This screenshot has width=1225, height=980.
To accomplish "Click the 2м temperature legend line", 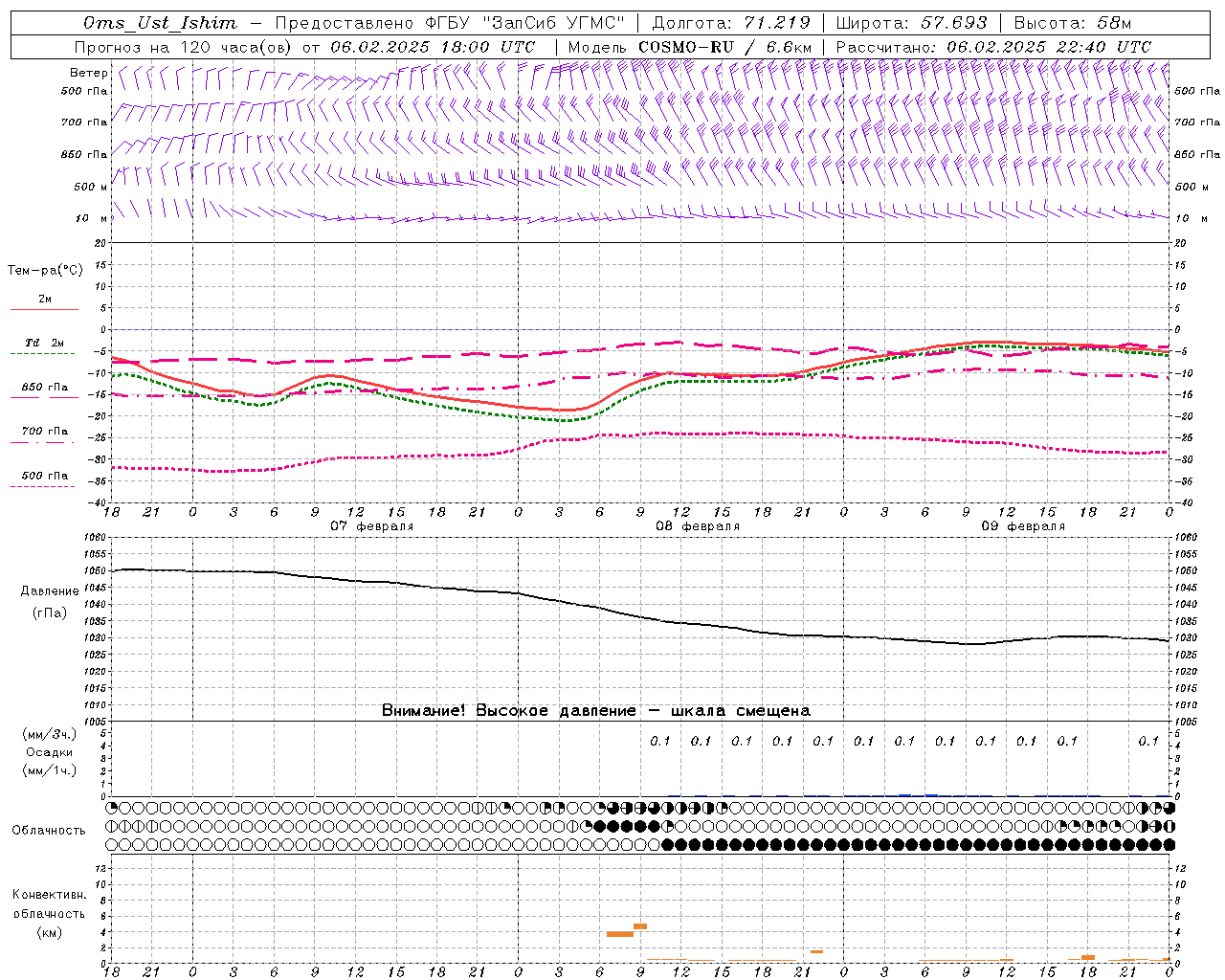I will click(x=44, y=309).
